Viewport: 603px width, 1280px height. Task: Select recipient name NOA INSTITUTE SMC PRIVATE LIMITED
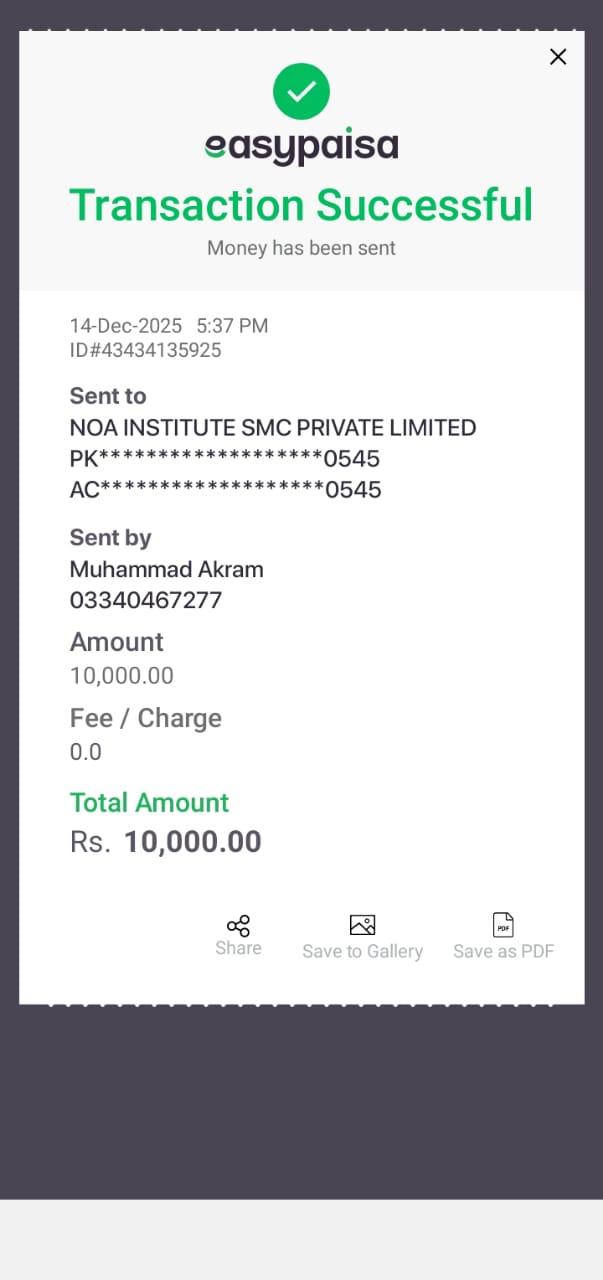point(273,428)
